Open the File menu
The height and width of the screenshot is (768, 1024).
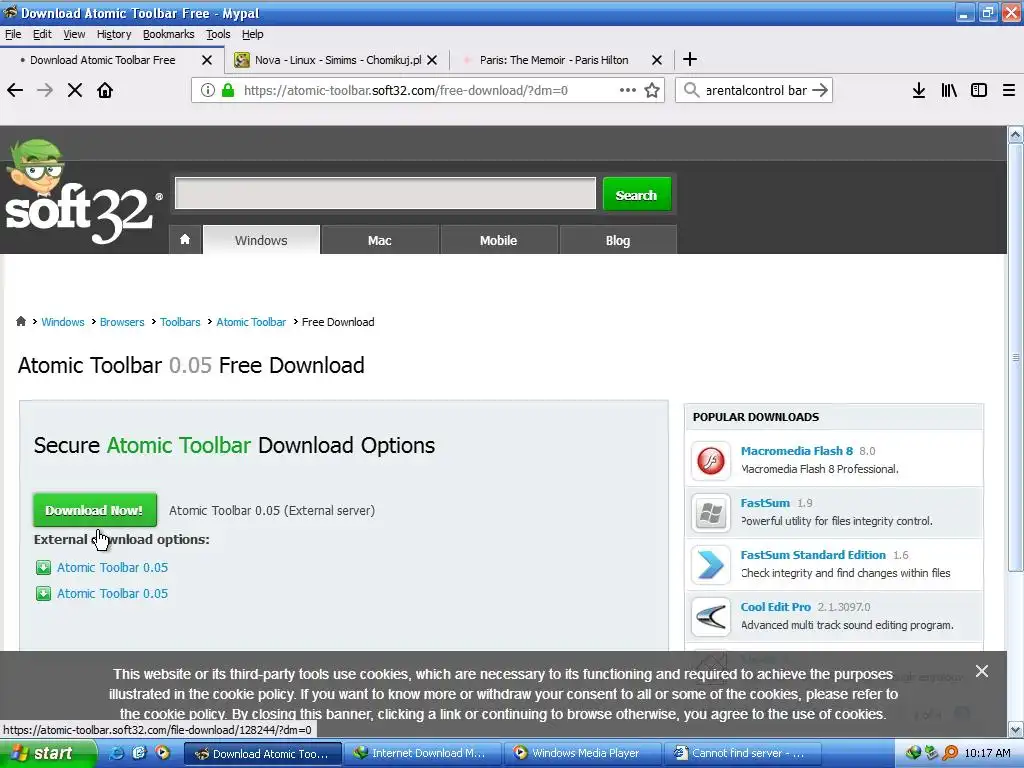click(13, 34)
